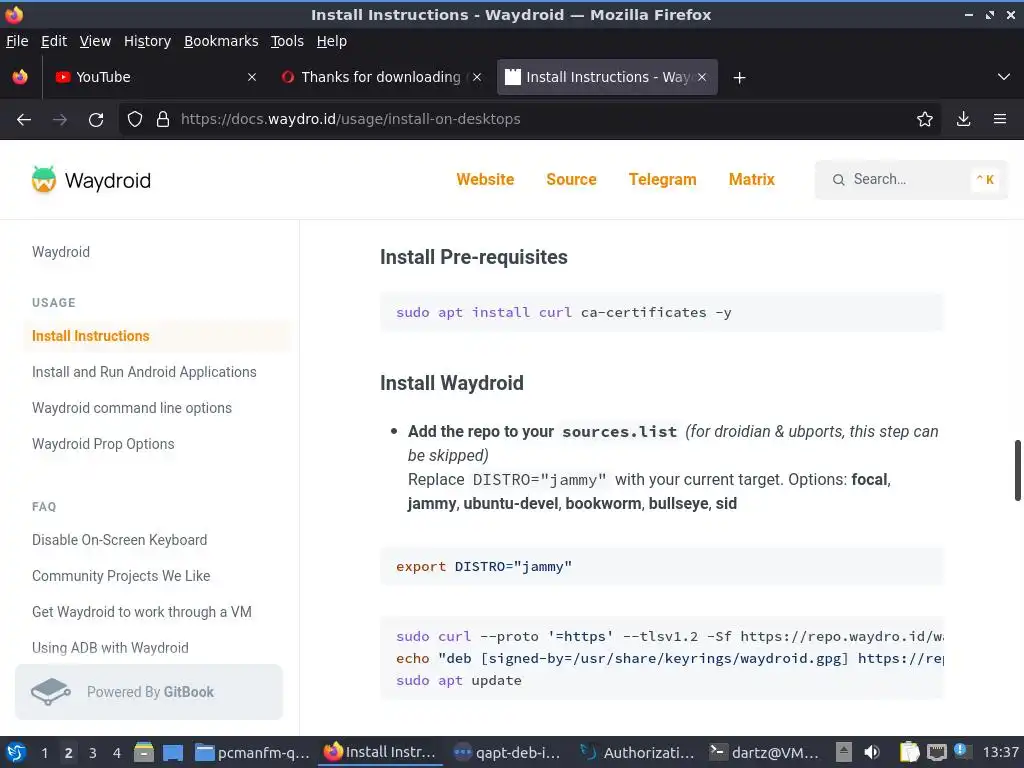Open the Firefox View pinned icon
The image size is (1024, 768).
coord(20,77)
